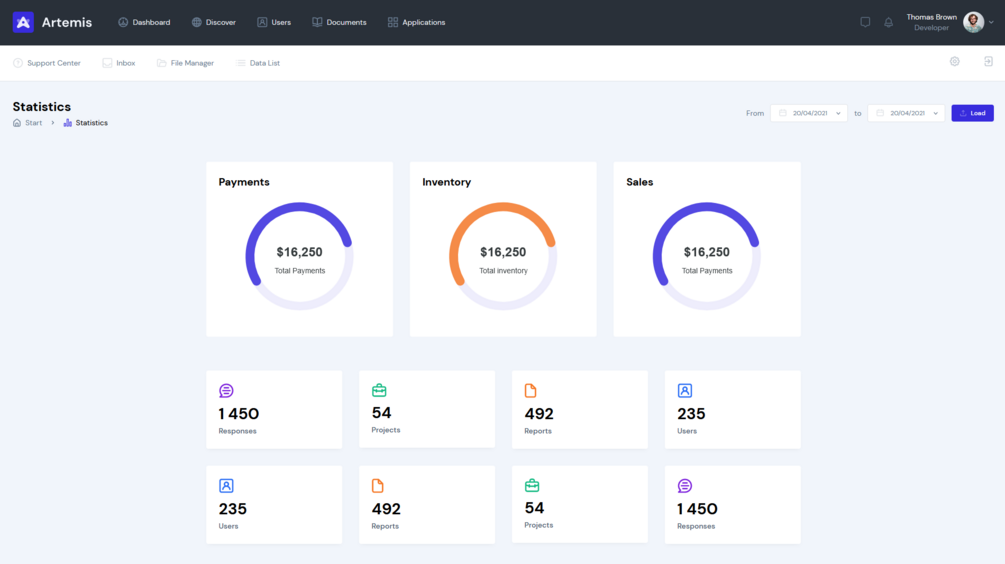Screen dimensions: 1005x564
Task: Open the Documents navigation item
Action: tap(339, 22)
